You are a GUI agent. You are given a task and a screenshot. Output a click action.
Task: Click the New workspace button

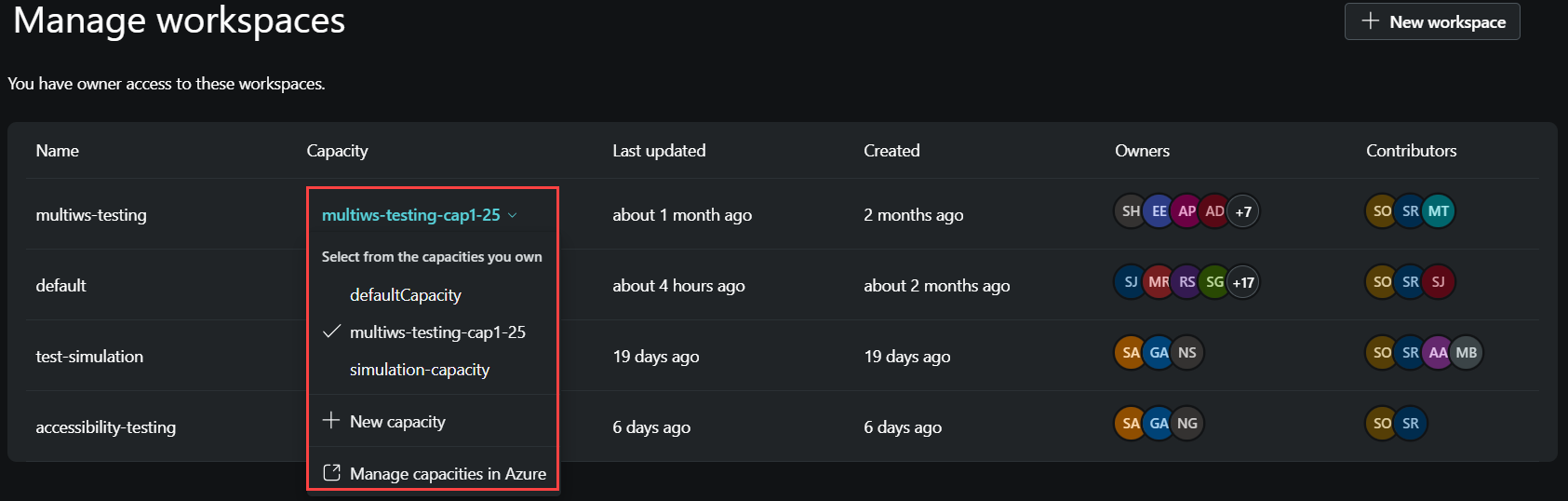tap(1432, 21)
